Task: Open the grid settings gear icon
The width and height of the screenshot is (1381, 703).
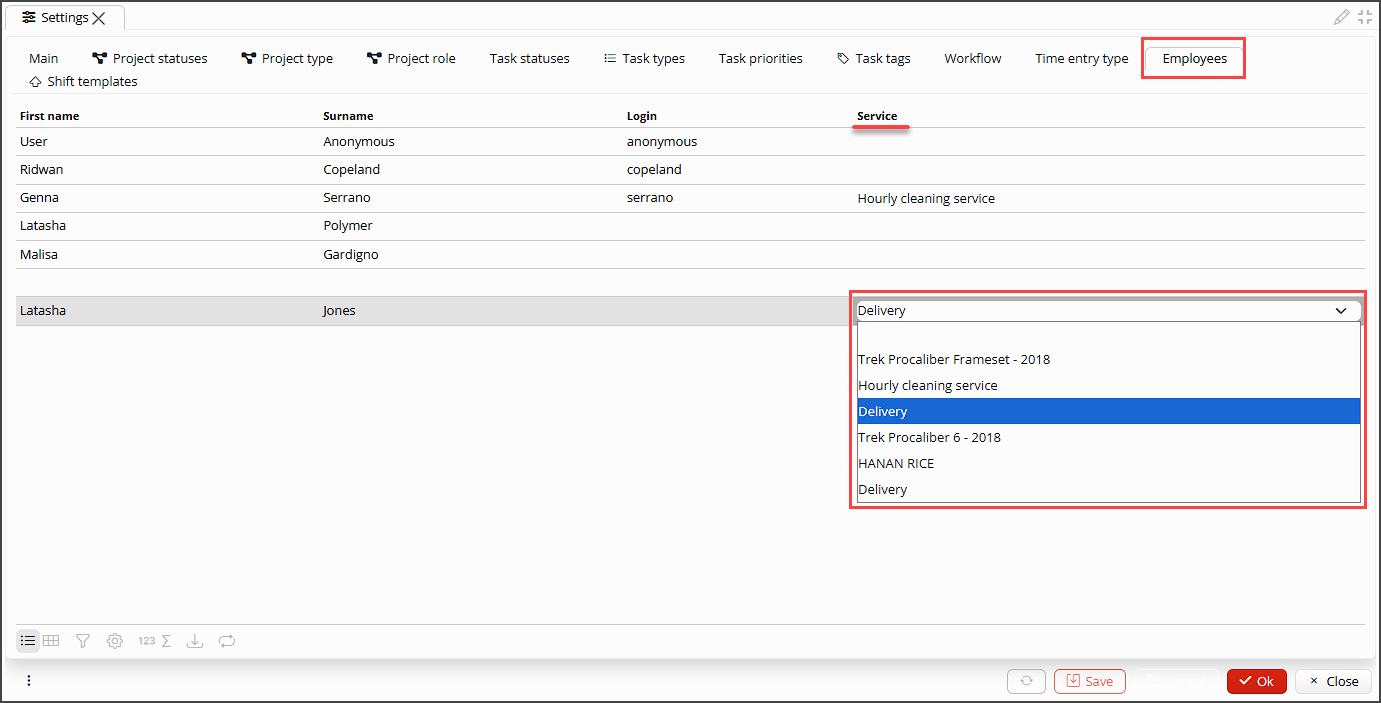Action: coord(115,641)
